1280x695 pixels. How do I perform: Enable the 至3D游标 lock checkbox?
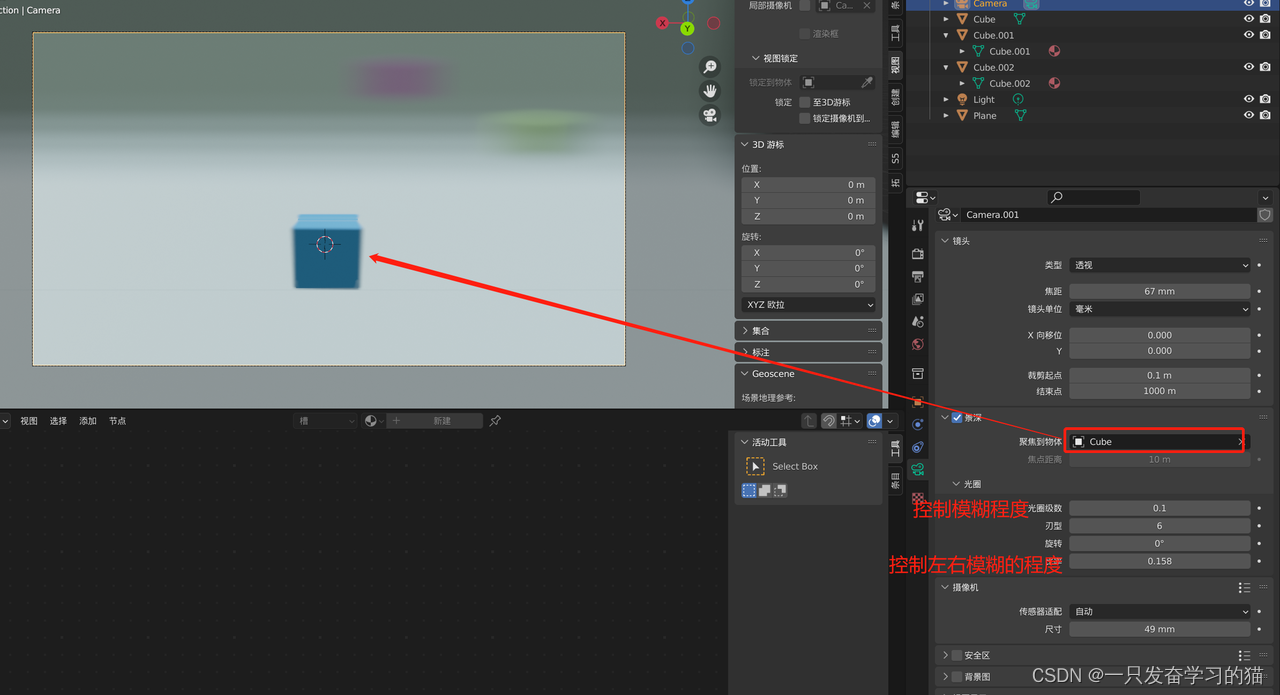click(805, 102)
